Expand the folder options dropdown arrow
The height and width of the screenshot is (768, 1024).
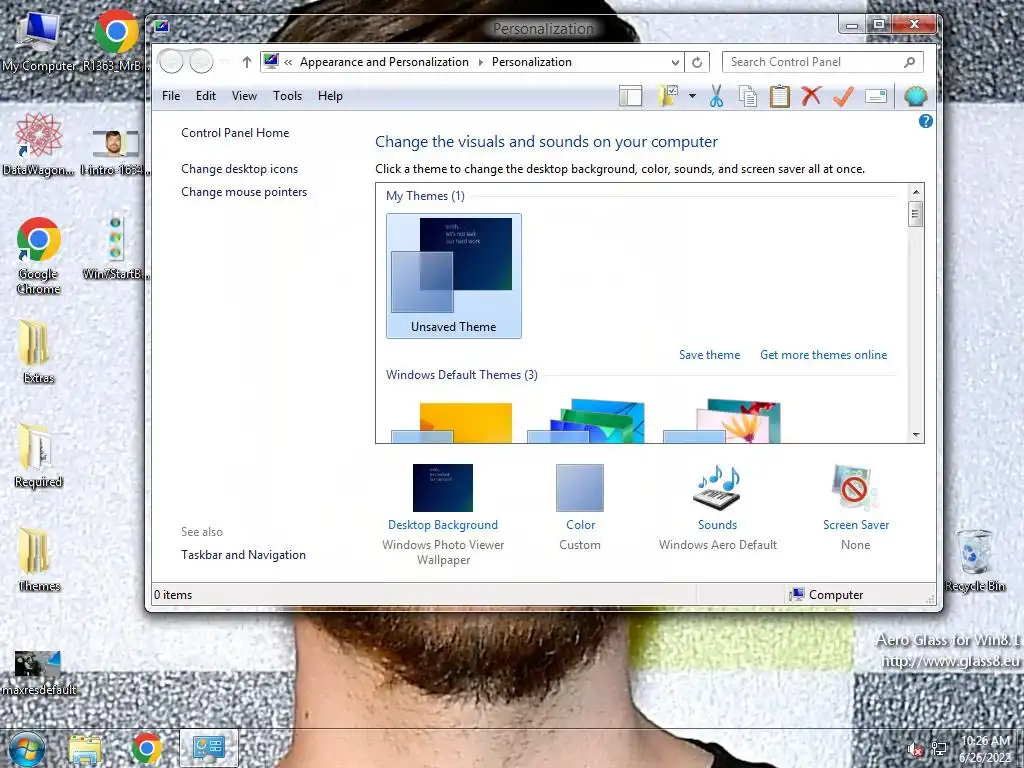[x=692, y=96]
